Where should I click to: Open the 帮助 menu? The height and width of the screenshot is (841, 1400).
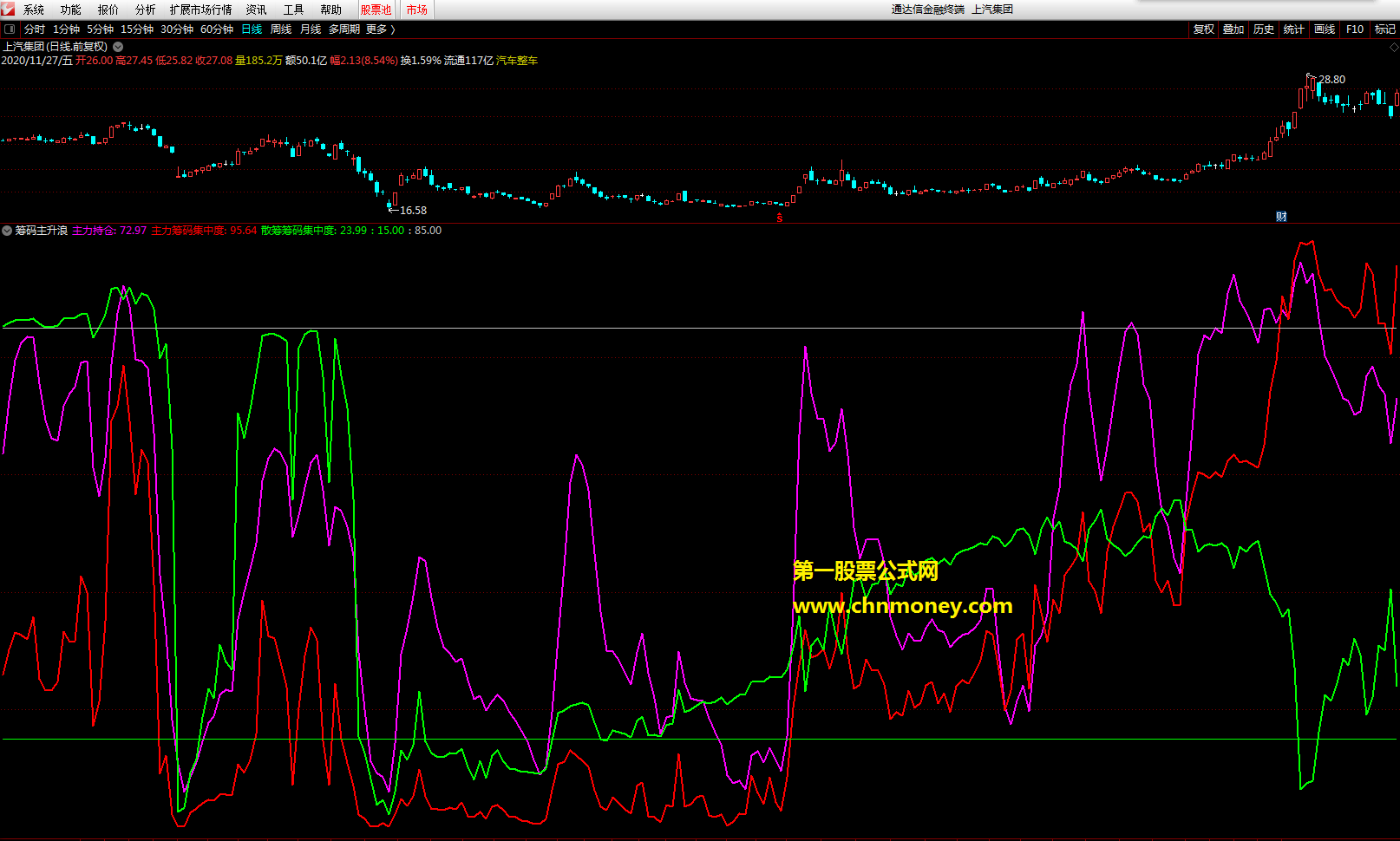pyautogui.click(x=331, y=10)
